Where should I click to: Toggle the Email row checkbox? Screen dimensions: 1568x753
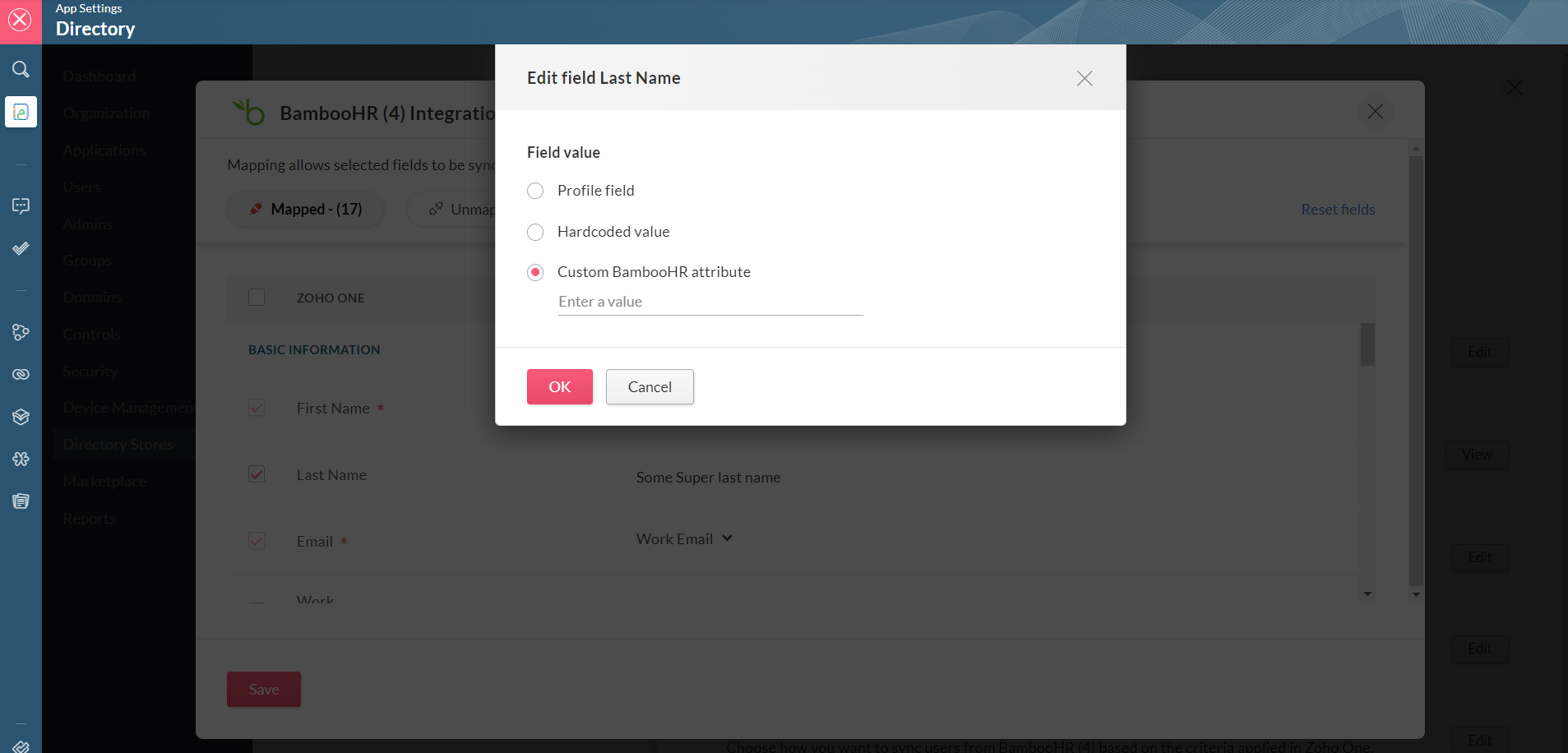[x=257, y=540]
